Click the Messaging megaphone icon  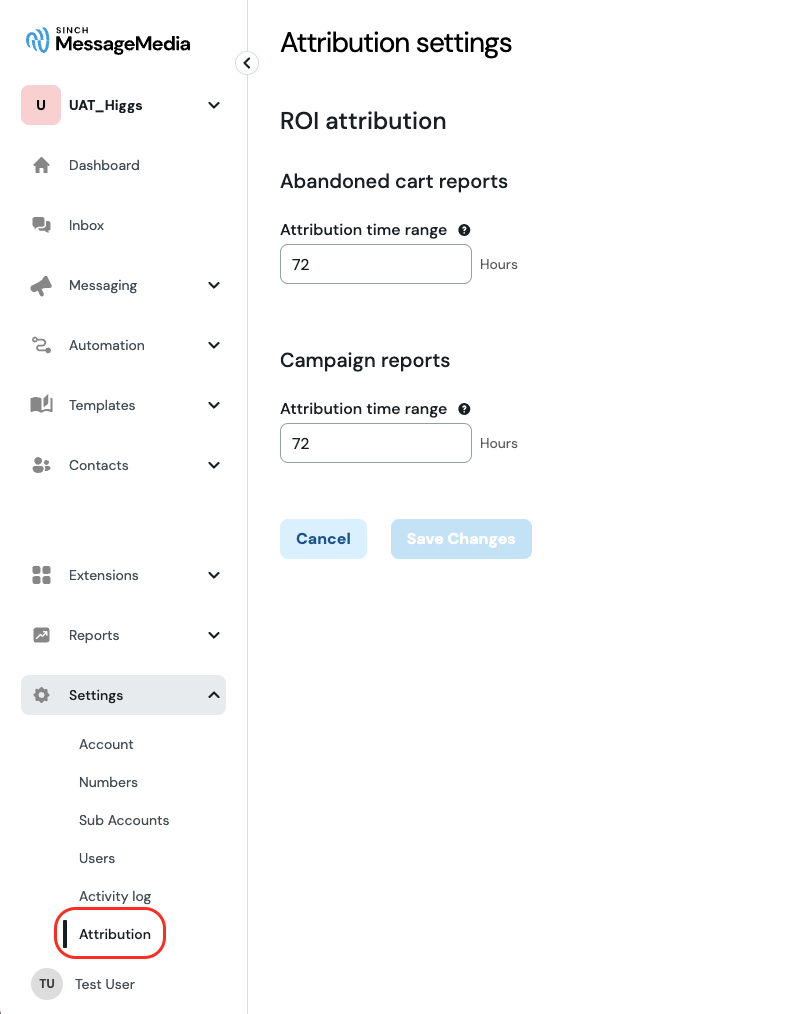41,285
